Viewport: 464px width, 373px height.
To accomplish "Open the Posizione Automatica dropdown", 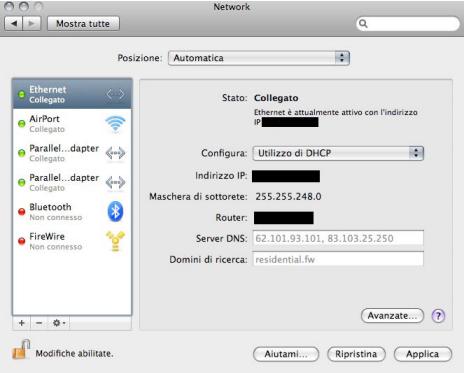I will tap(259, 58).
